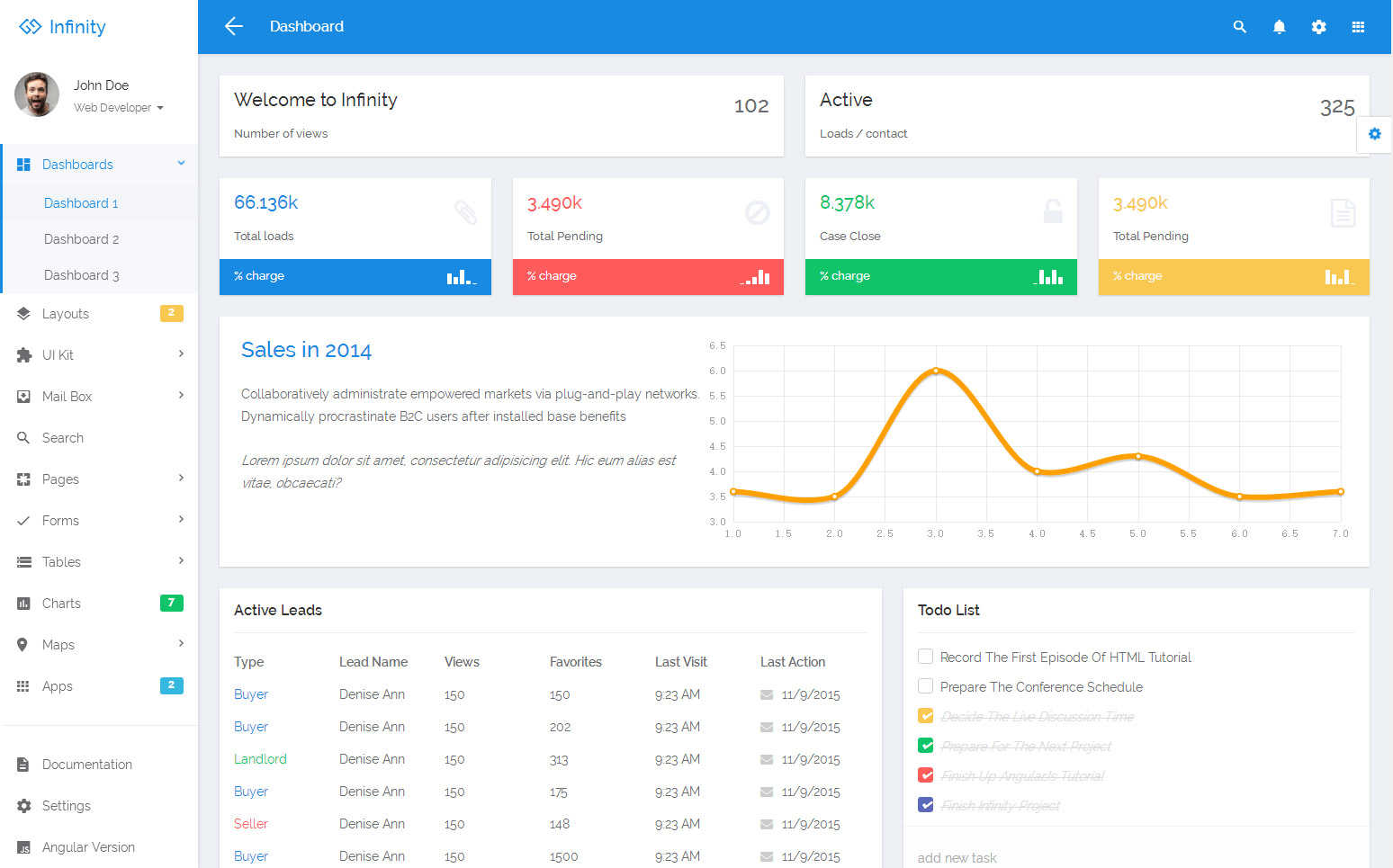Go back with the header arrow
The image size is (1393, 868).
point(234,27)
